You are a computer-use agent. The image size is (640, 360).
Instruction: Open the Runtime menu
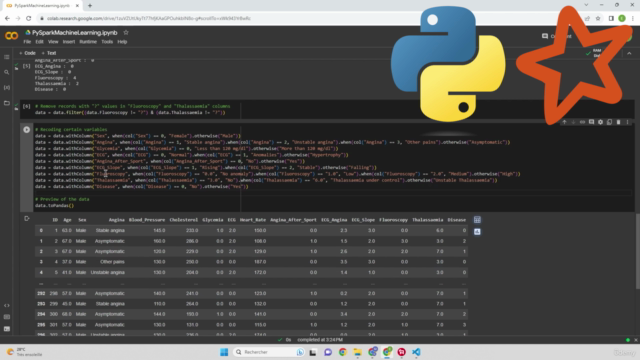click(88, 42)
